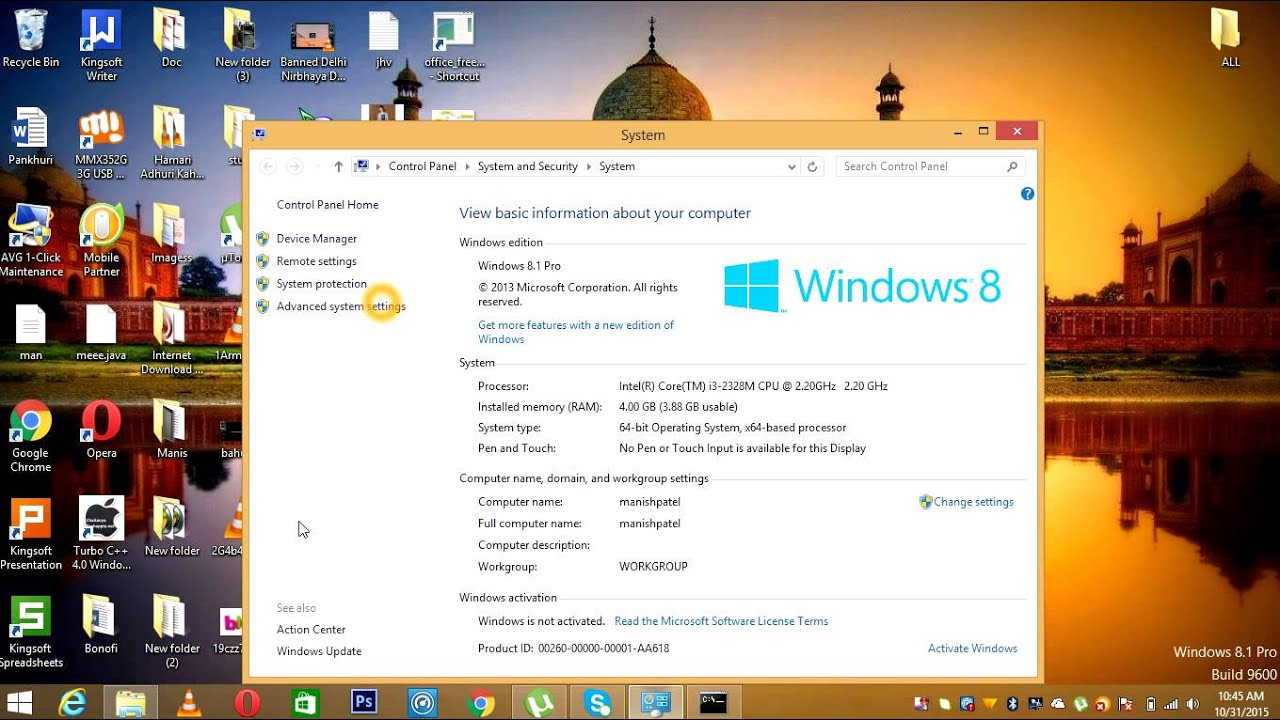Click the Search Control Panel field

point(931,167)
